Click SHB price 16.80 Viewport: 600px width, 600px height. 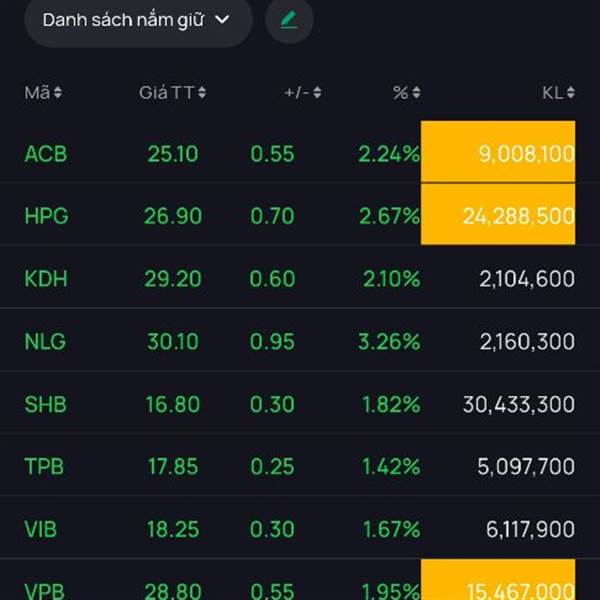click(172, 404)
